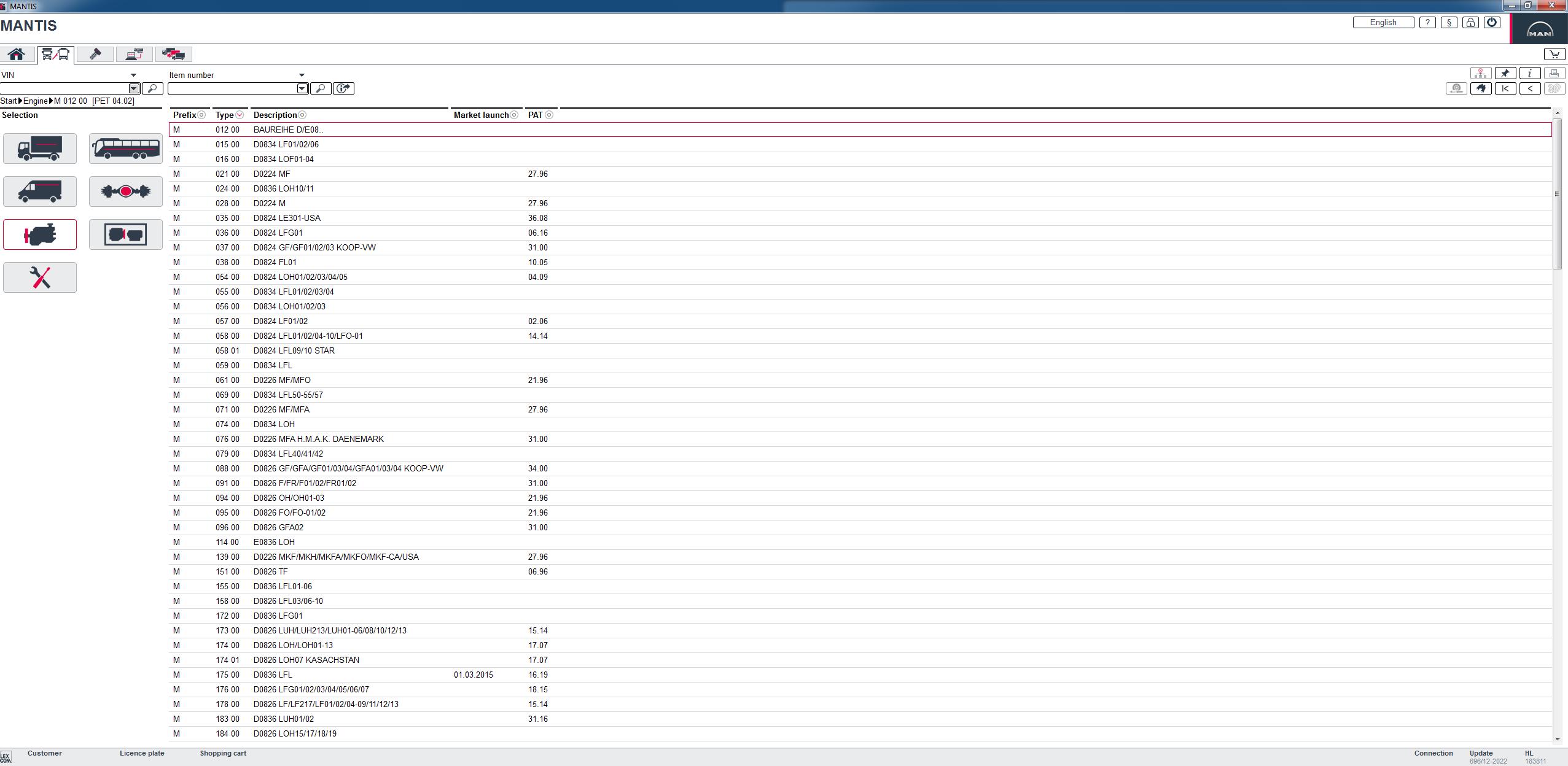Click the wrench and screwdriver tools icon

coord(40,277)
